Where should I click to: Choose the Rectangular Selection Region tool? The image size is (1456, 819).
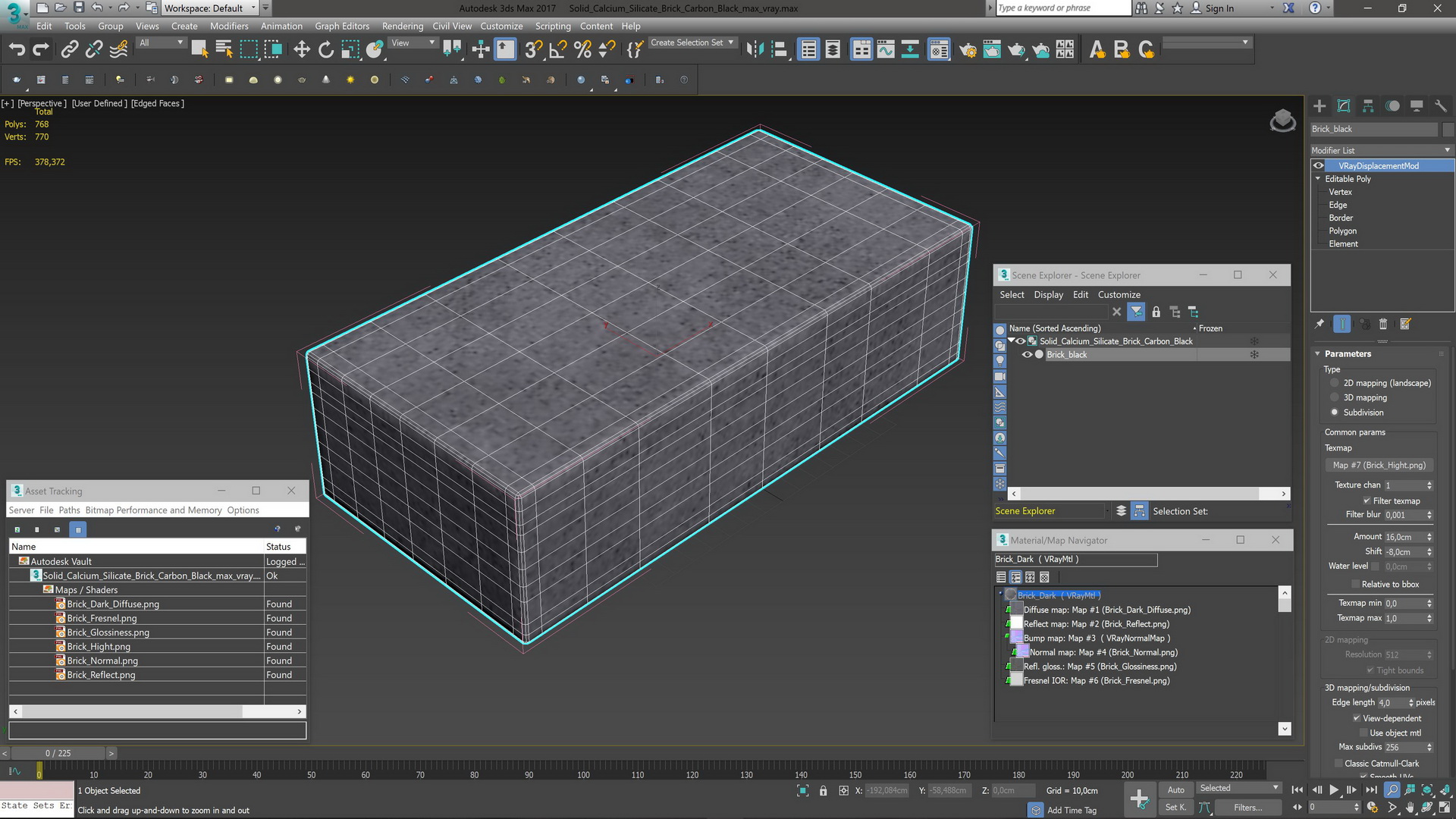pyautogui.click(x=249, y=50)
